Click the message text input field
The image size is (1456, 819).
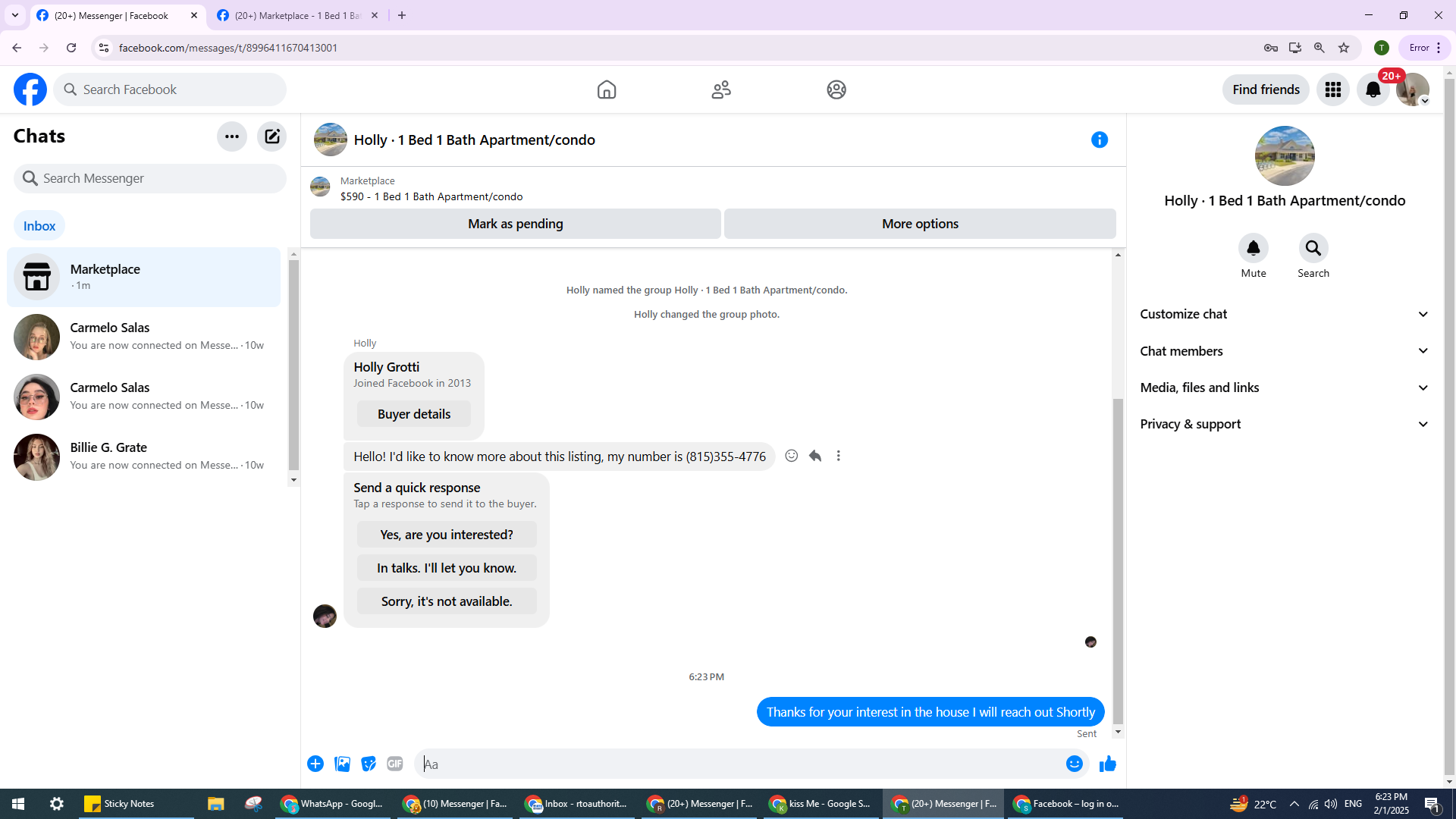[739, 764]
